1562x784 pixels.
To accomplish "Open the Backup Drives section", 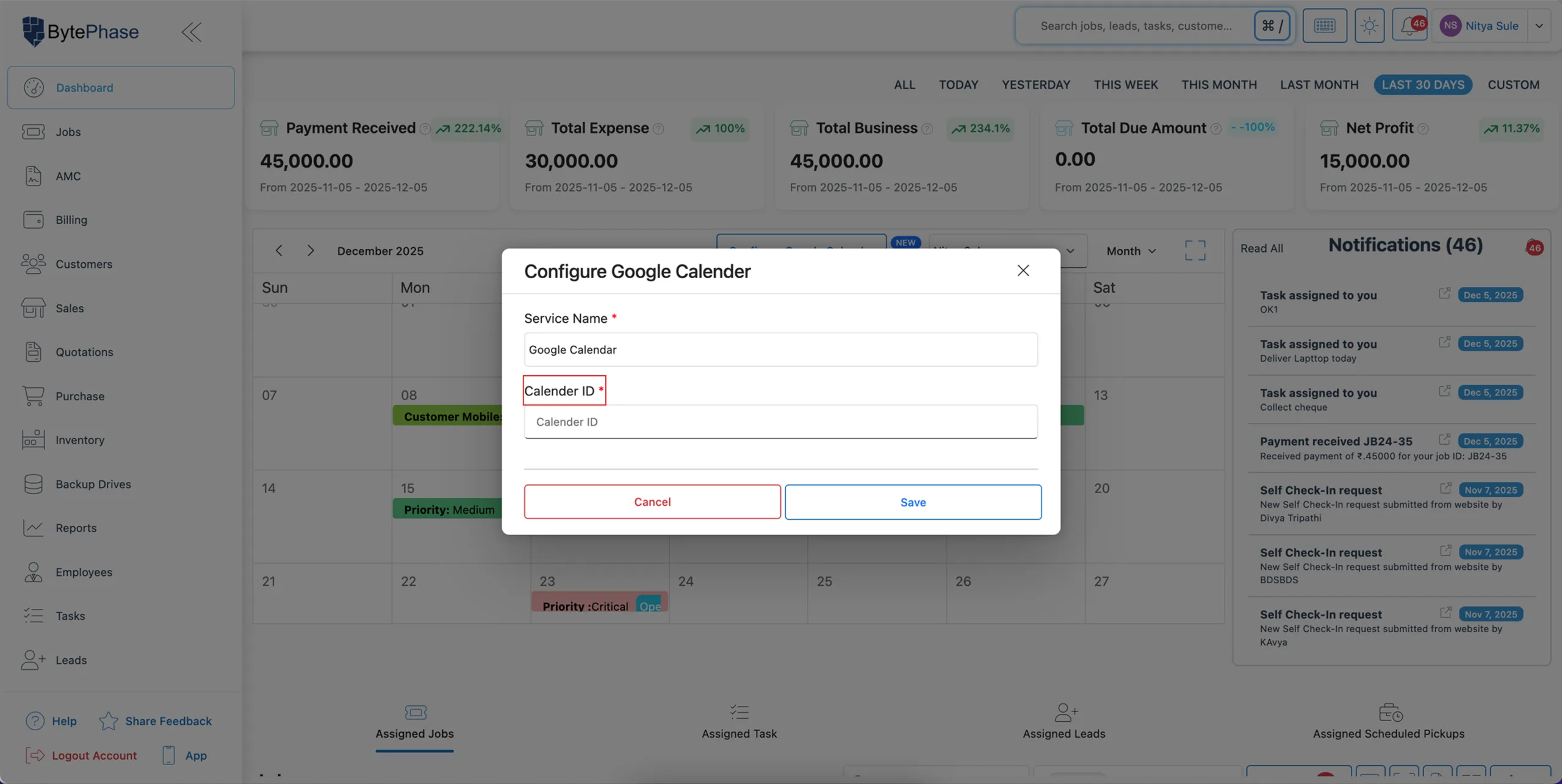I will click(x=93, y=483).
